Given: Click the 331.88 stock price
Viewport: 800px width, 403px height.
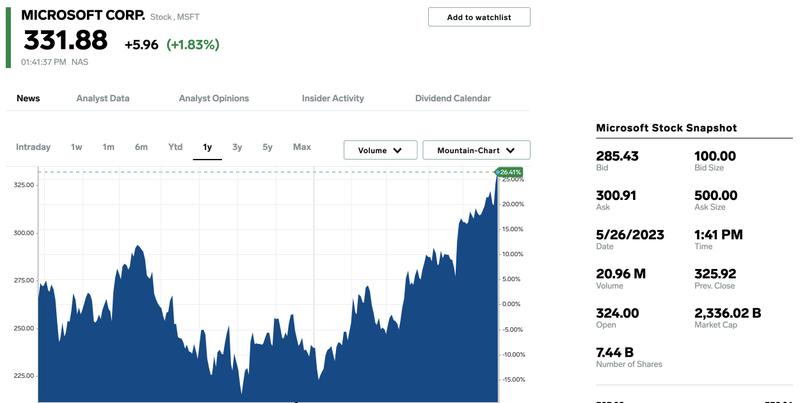Looking at the screenshot, I should point(65,40).
